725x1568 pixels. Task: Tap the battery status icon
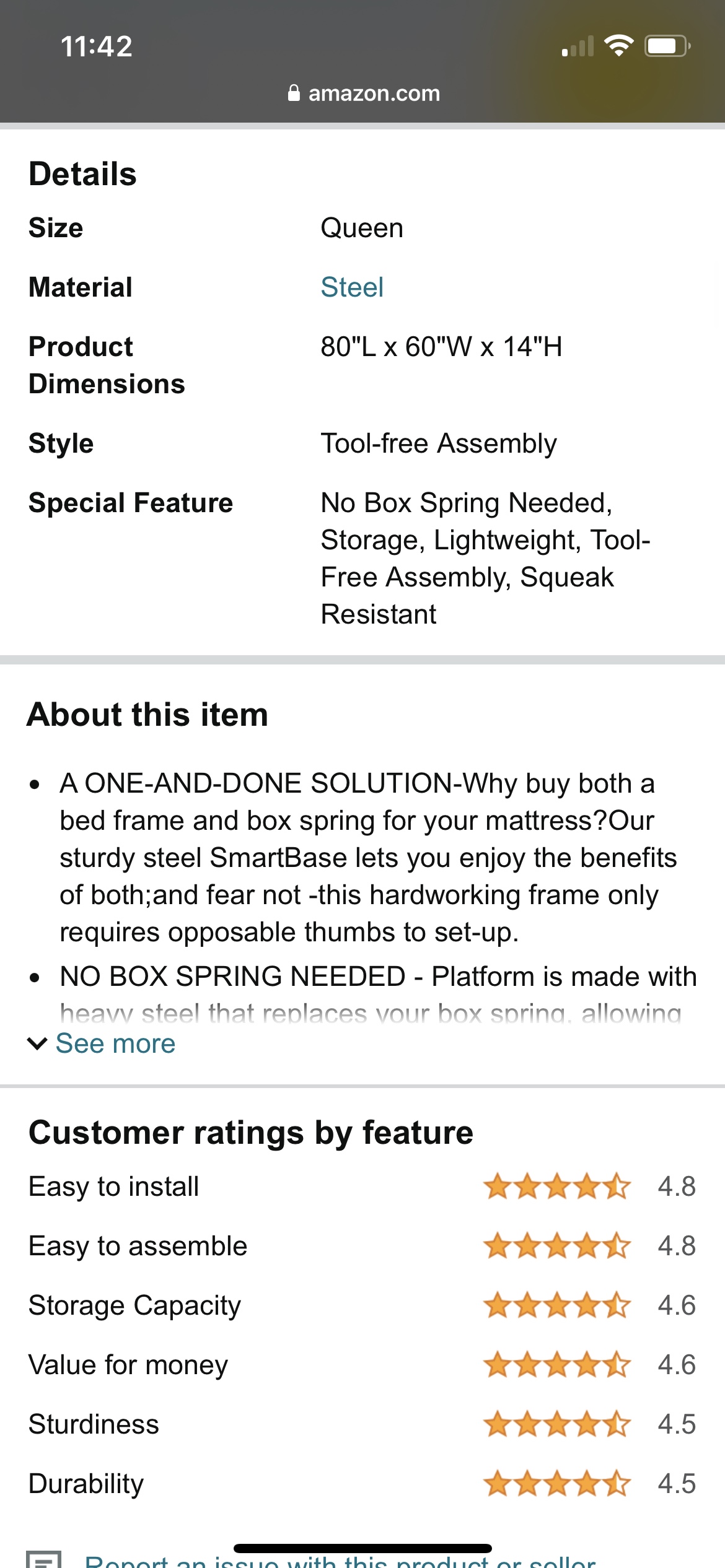pos(668,46)
